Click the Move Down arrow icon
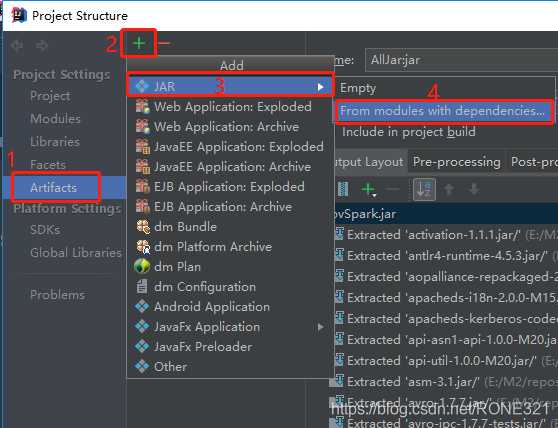This screenshot has width=558, height=428. 474,189
